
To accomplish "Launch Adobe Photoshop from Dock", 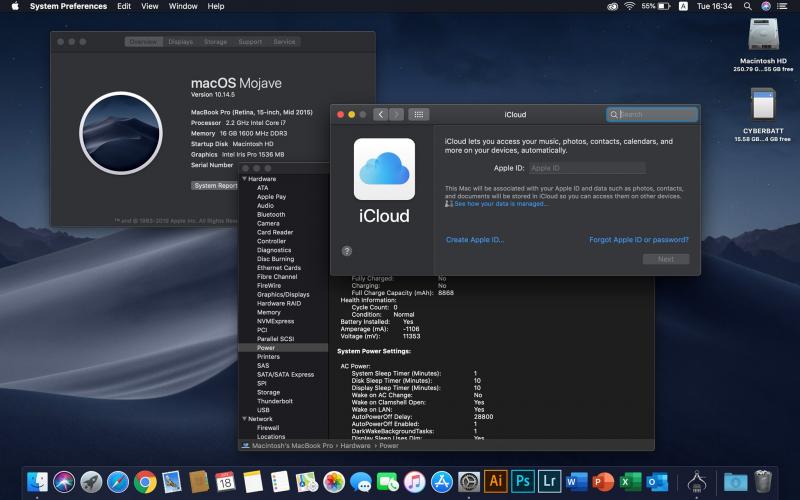I will 522,482.
